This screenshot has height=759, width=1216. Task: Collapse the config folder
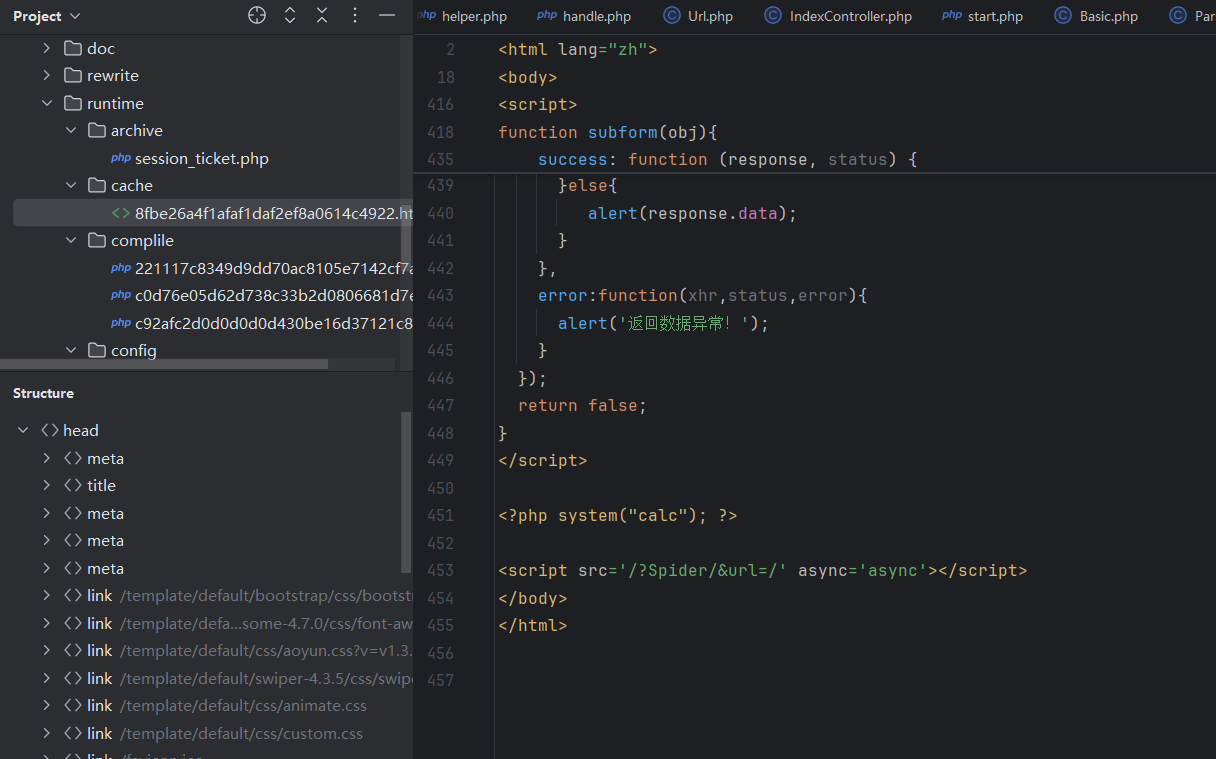tap(71, 350)
